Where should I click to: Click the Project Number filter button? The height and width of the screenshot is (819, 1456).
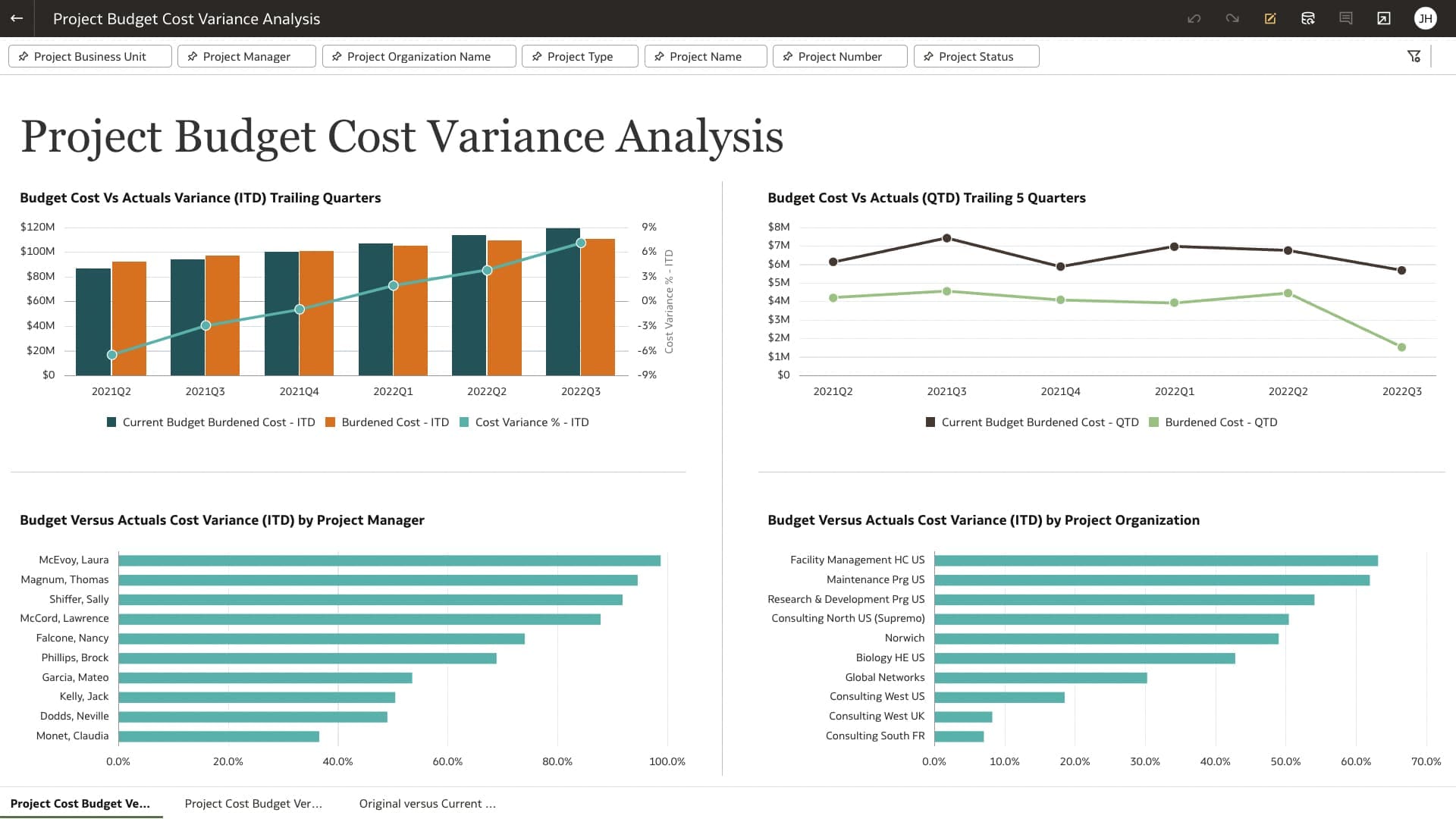(x=839, y=56)
